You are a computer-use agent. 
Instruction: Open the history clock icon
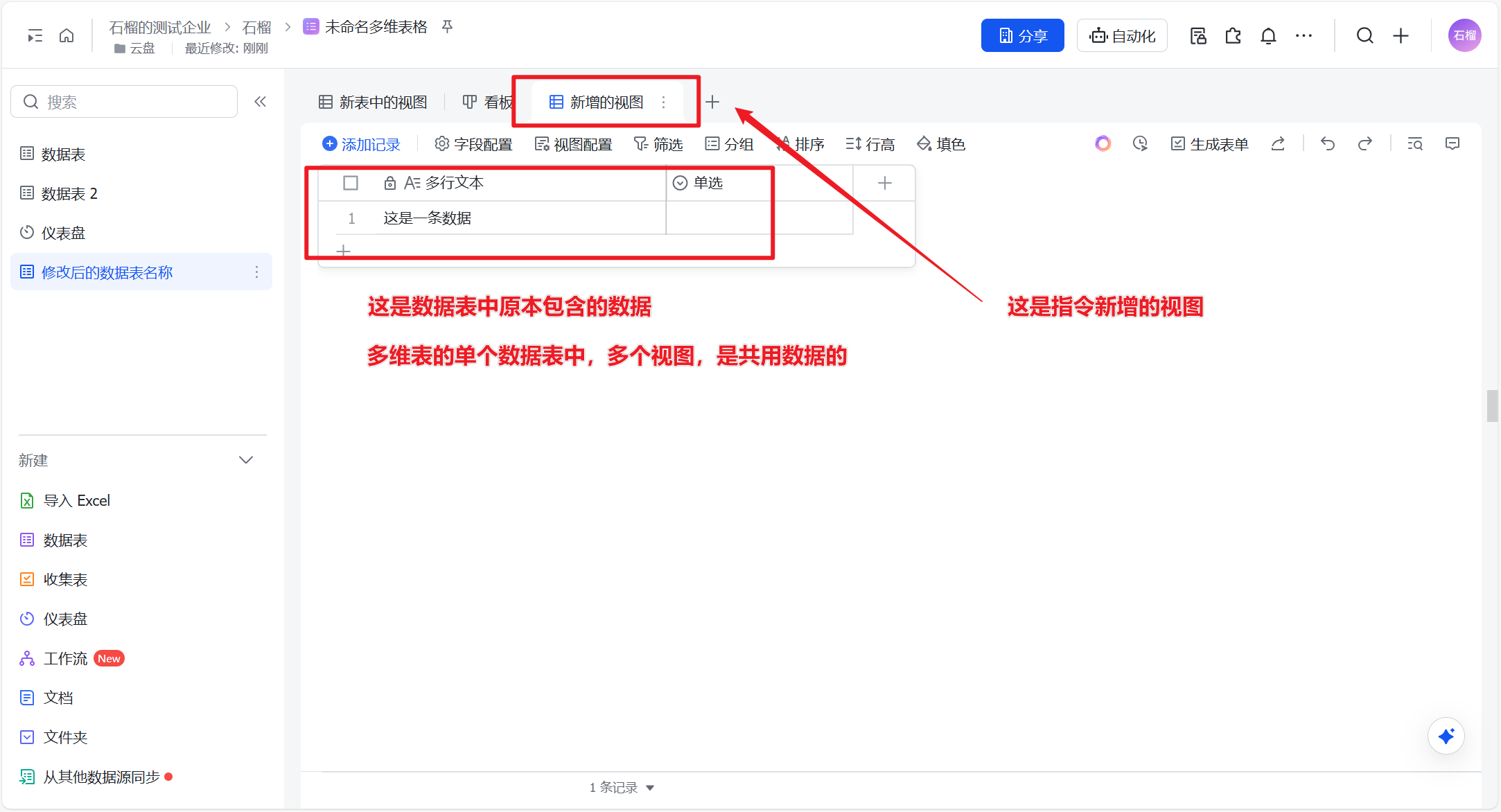(x=1140, y=143)
